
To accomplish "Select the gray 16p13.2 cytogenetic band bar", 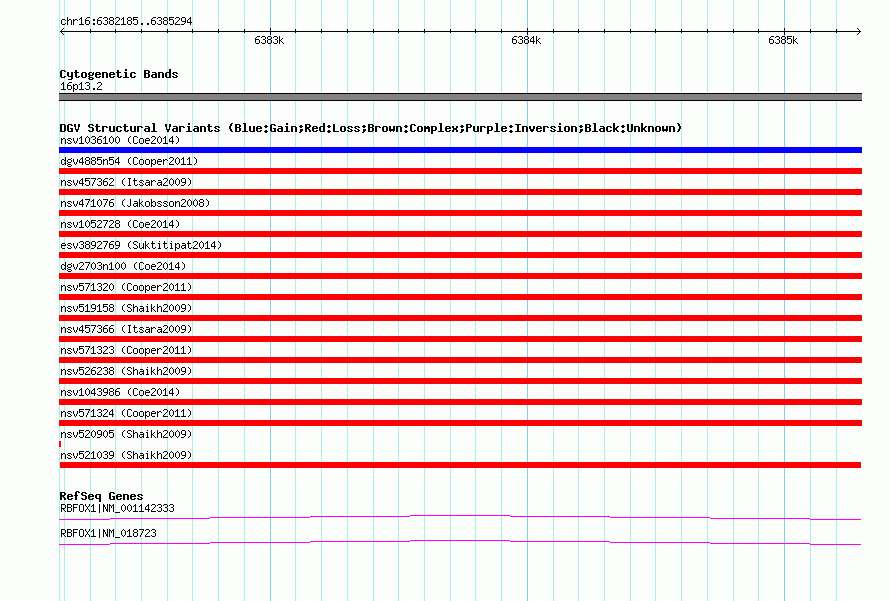I will click(x=460, y=97).
